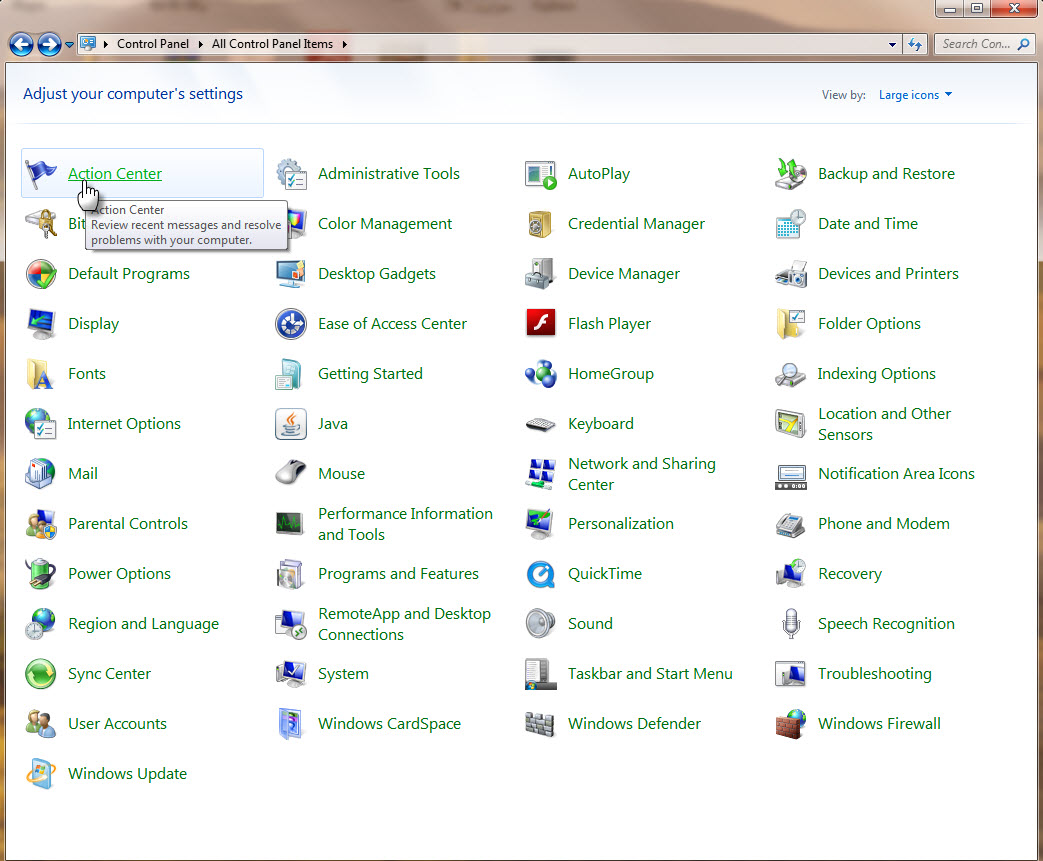Open the View by Large icons dropdown
Screen dimensions: 1043x861
click(915, 94)
